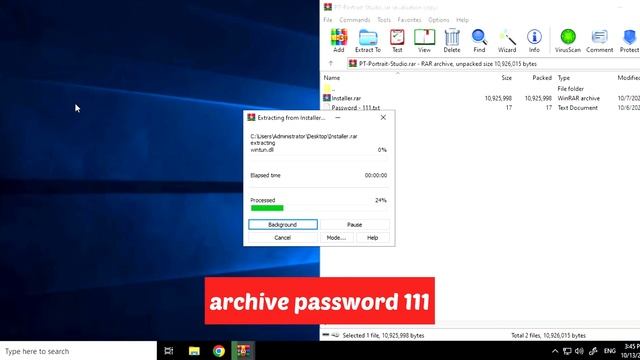Open the File menu in WinRAR
The width and height of the screenshot is (640, 360).
(328, 20)
